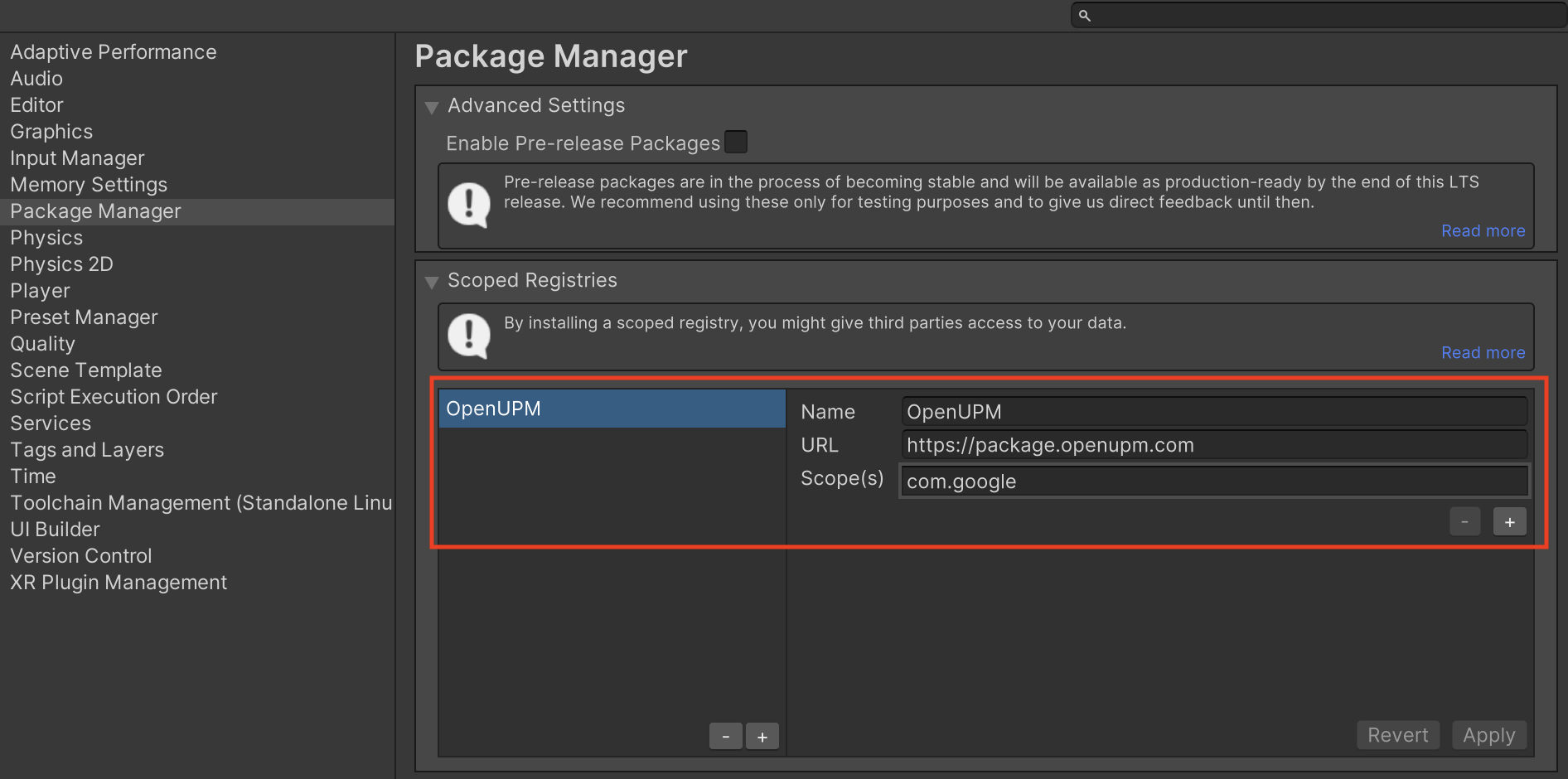The image size is (1568, 779).
Task: Click the add scoped registry plus icon
Action: 762,736
